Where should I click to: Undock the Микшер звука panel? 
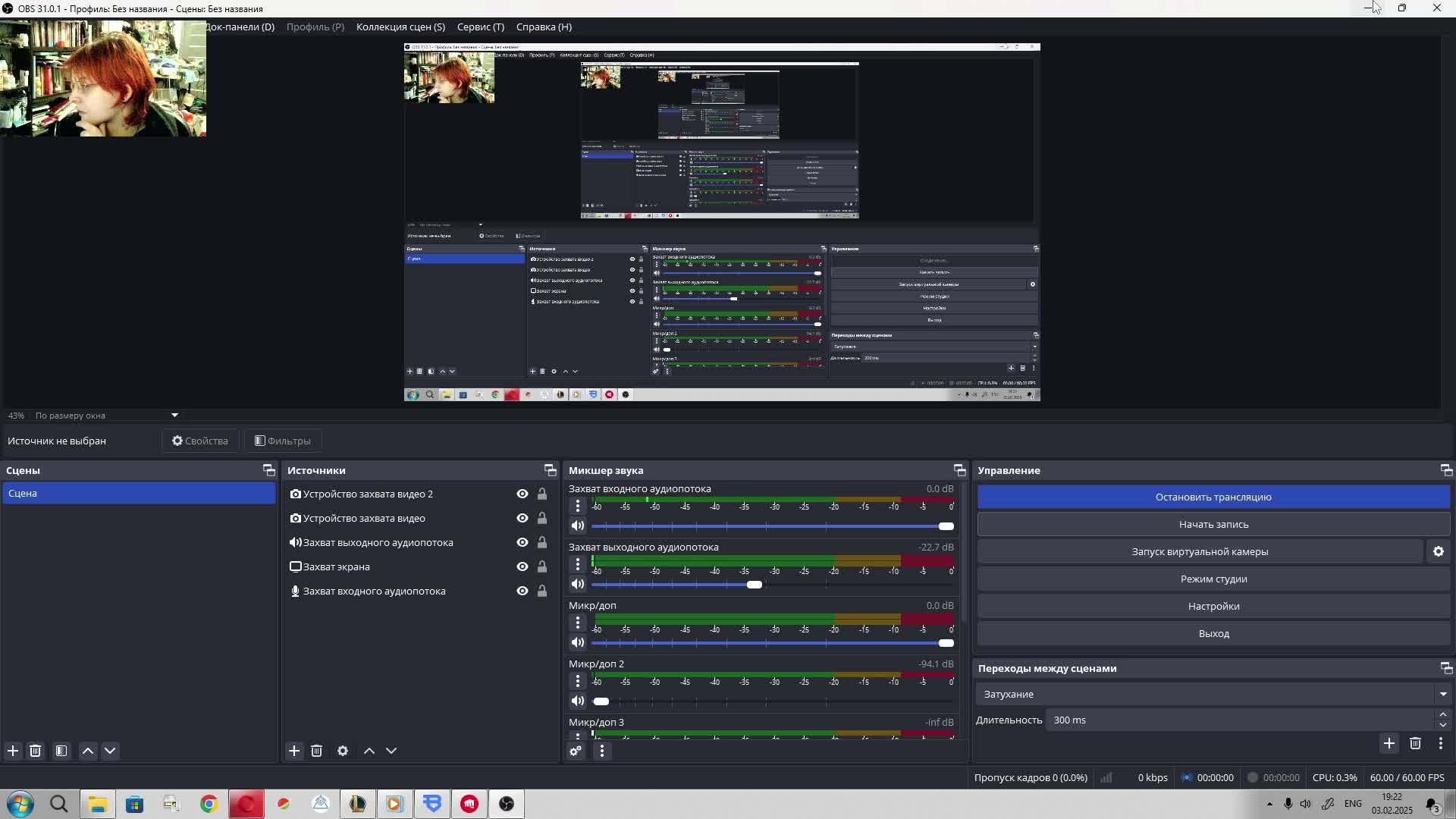coord(959,470)
